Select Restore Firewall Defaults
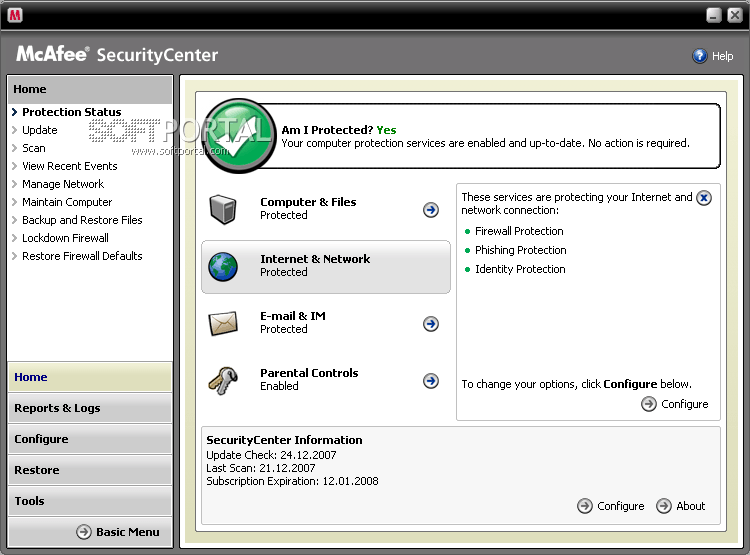Viewport: 750px width, 555px height. pyautogui.click(x=82, y=256)
